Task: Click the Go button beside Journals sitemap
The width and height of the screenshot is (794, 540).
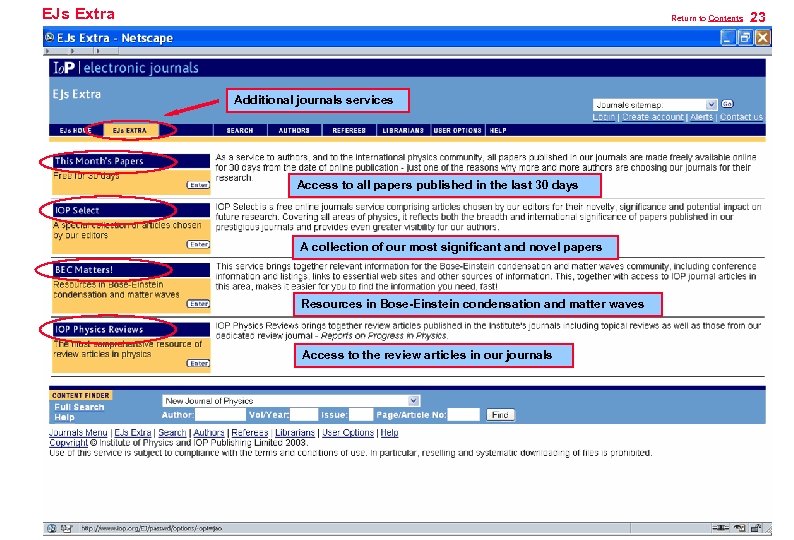Action: click(727, 104)
